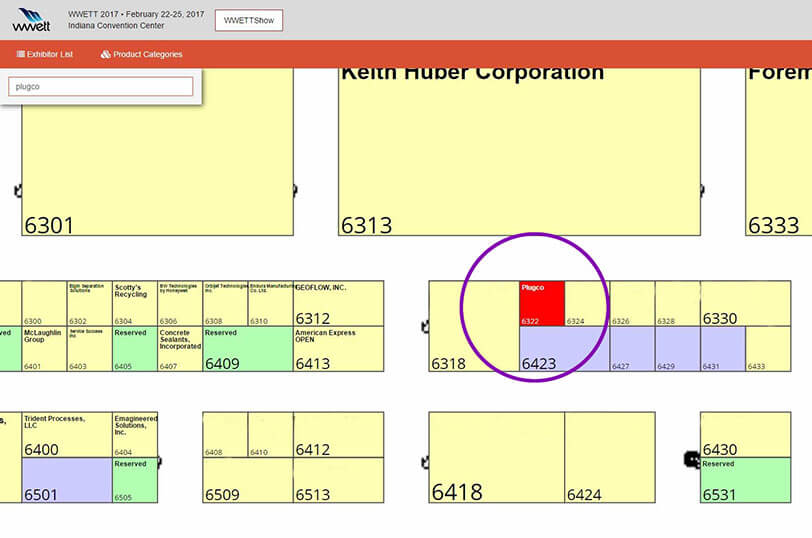This screenshot has height=538, width=812.
Task: Select American Express OPEN booth 6413
Action: tap(338, 348)
